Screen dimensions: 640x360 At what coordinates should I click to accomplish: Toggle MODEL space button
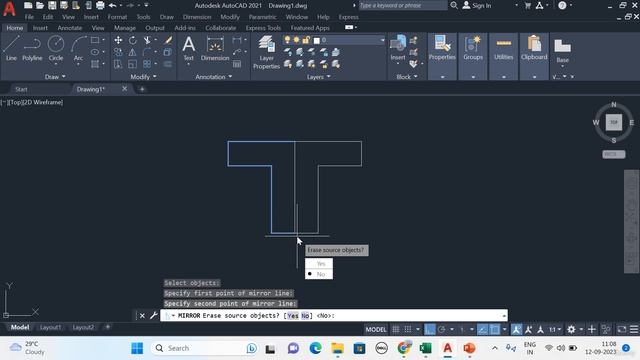[376, 329]
